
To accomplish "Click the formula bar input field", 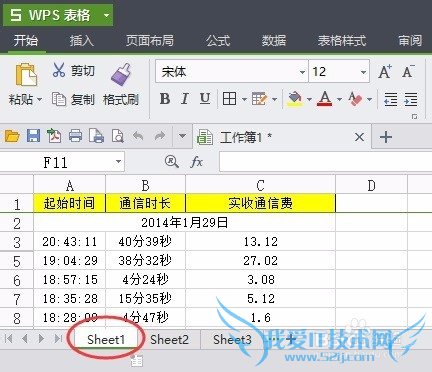I will (325, 162).
